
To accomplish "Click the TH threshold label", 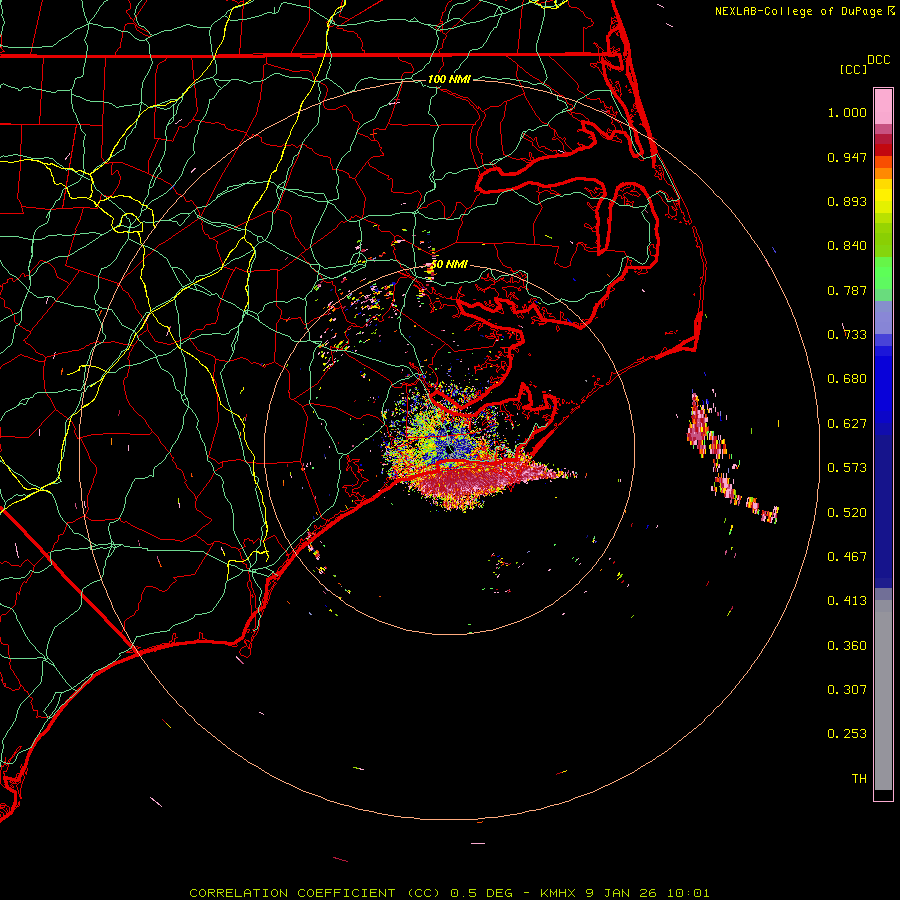I will click(859, 779).
